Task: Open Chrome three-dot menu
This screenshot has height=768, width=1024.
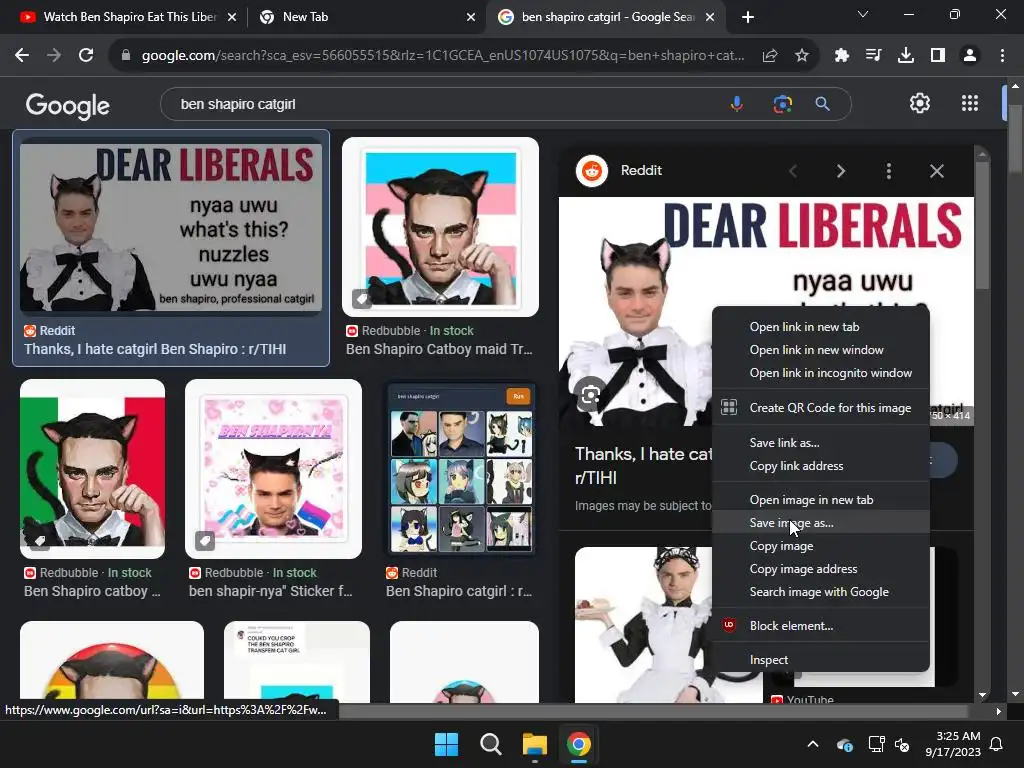Action: (1002, 56)
